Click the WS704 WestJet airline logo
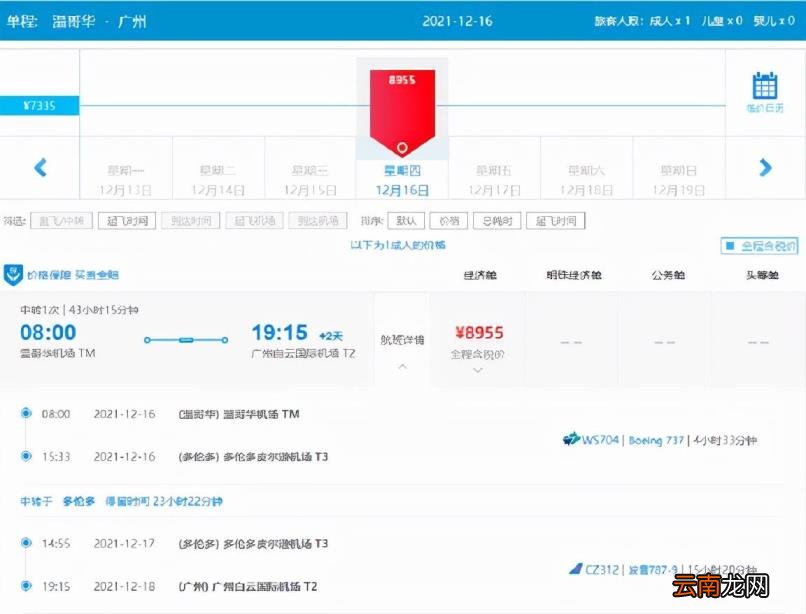Image resolution: width=806 pixels, height=614 pixels. point(570,439)
